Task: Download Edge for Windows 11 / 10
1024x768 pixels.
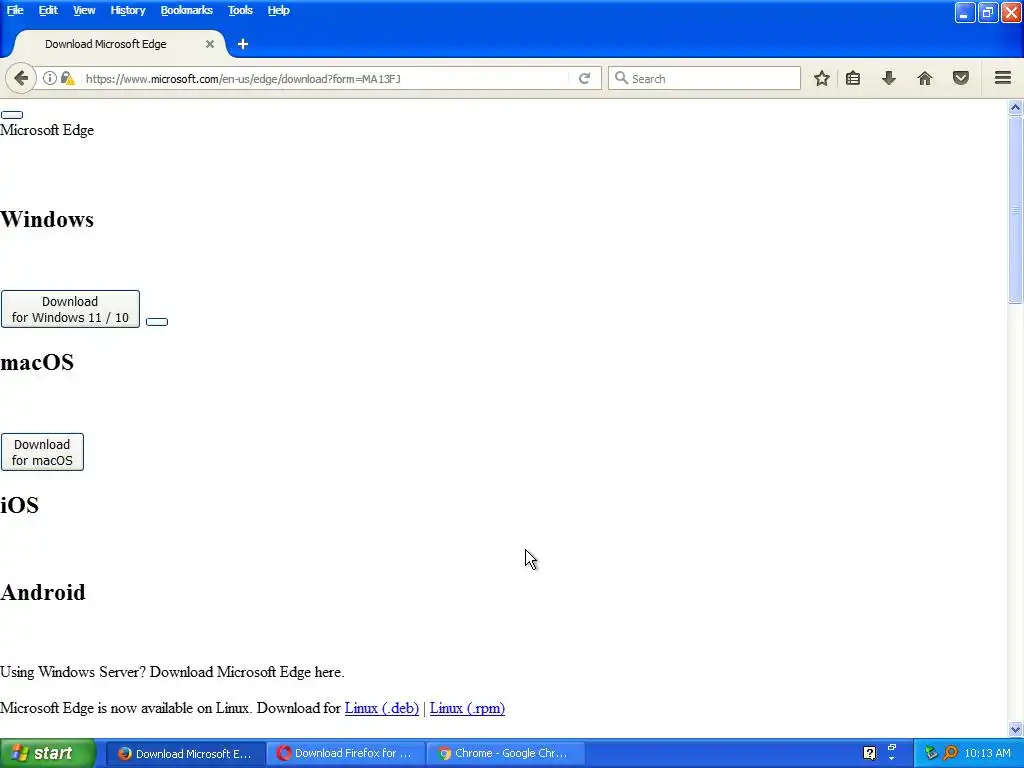Action: pyautogui.click(x=70, y=309)
